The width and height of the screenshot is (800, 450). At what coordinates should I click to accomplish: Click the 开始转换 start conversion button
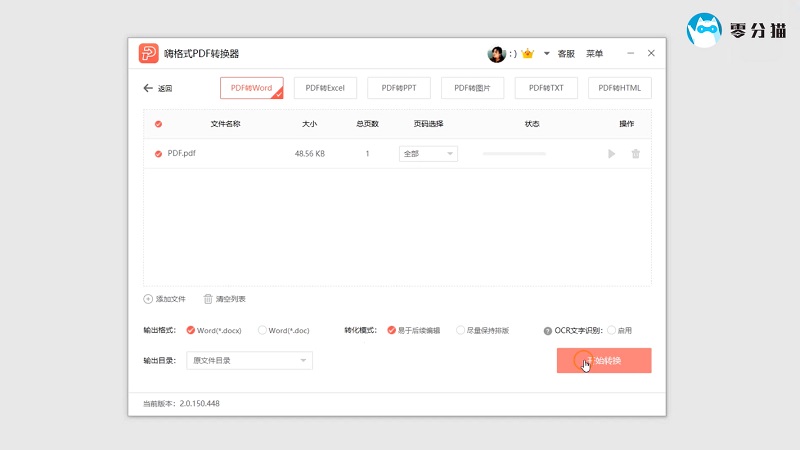click(604, 361)
